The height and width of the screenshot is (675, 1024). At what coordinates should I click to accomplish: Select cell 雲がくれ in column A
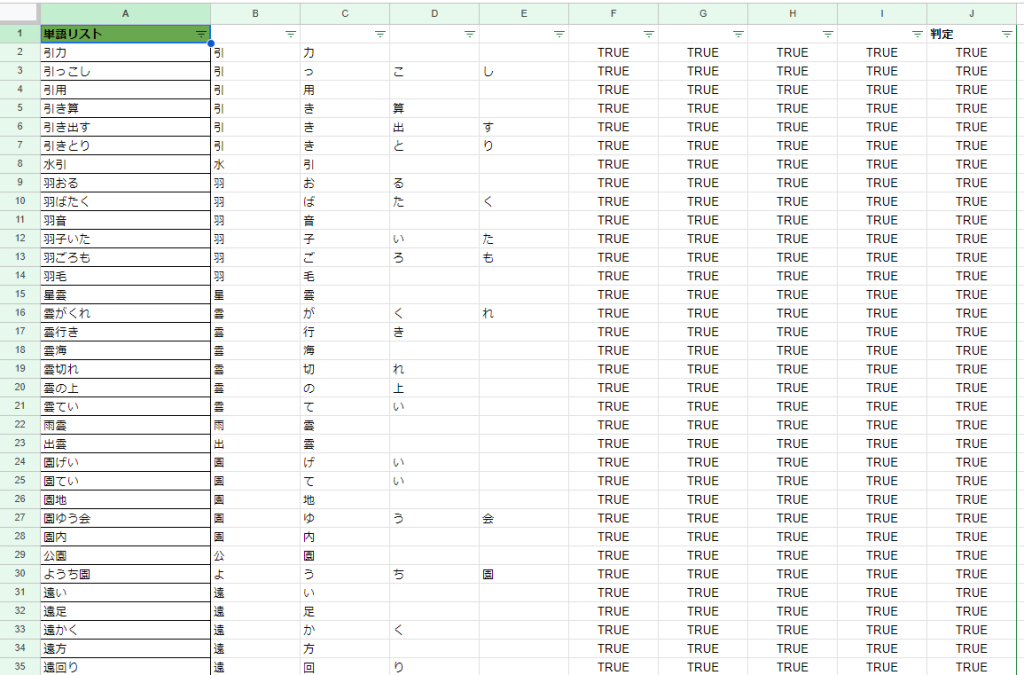125,313
